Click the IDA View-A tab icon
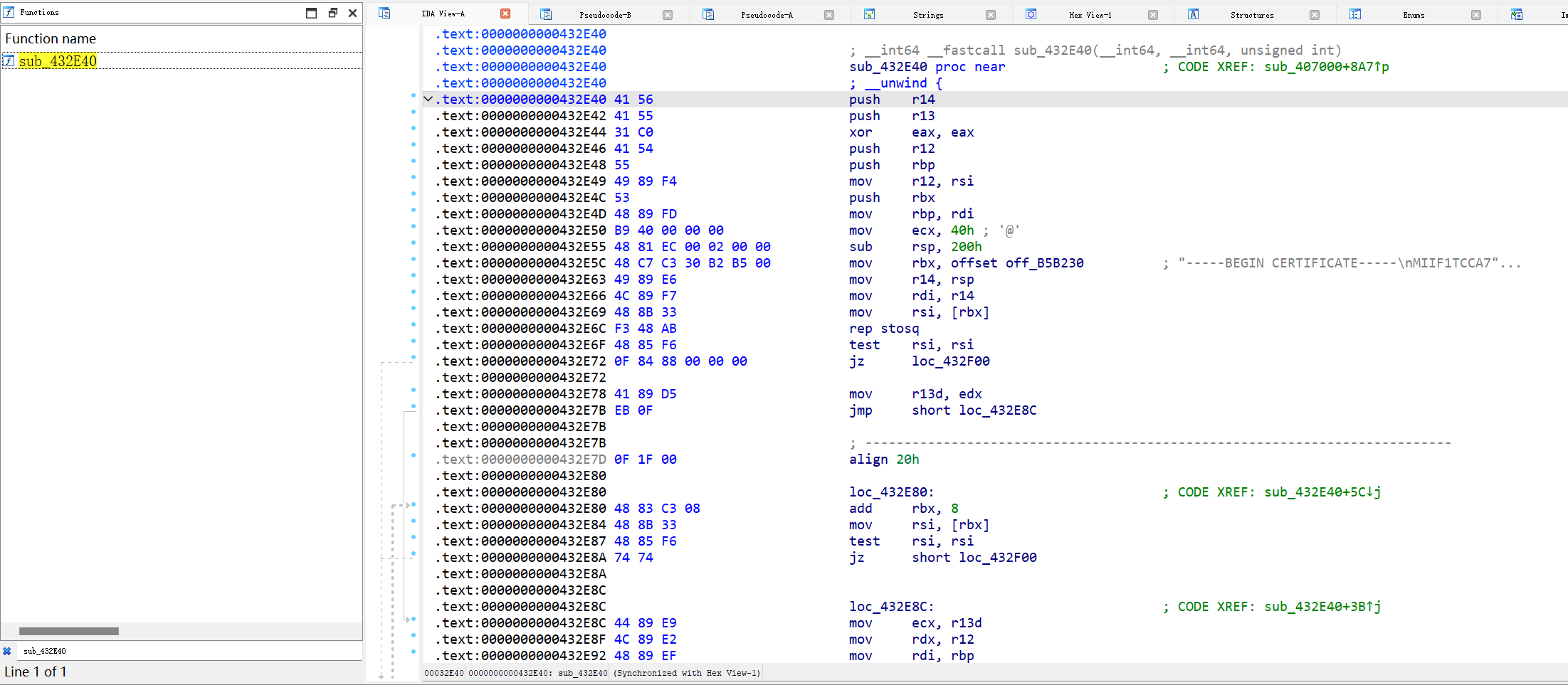 pos(384,14)
